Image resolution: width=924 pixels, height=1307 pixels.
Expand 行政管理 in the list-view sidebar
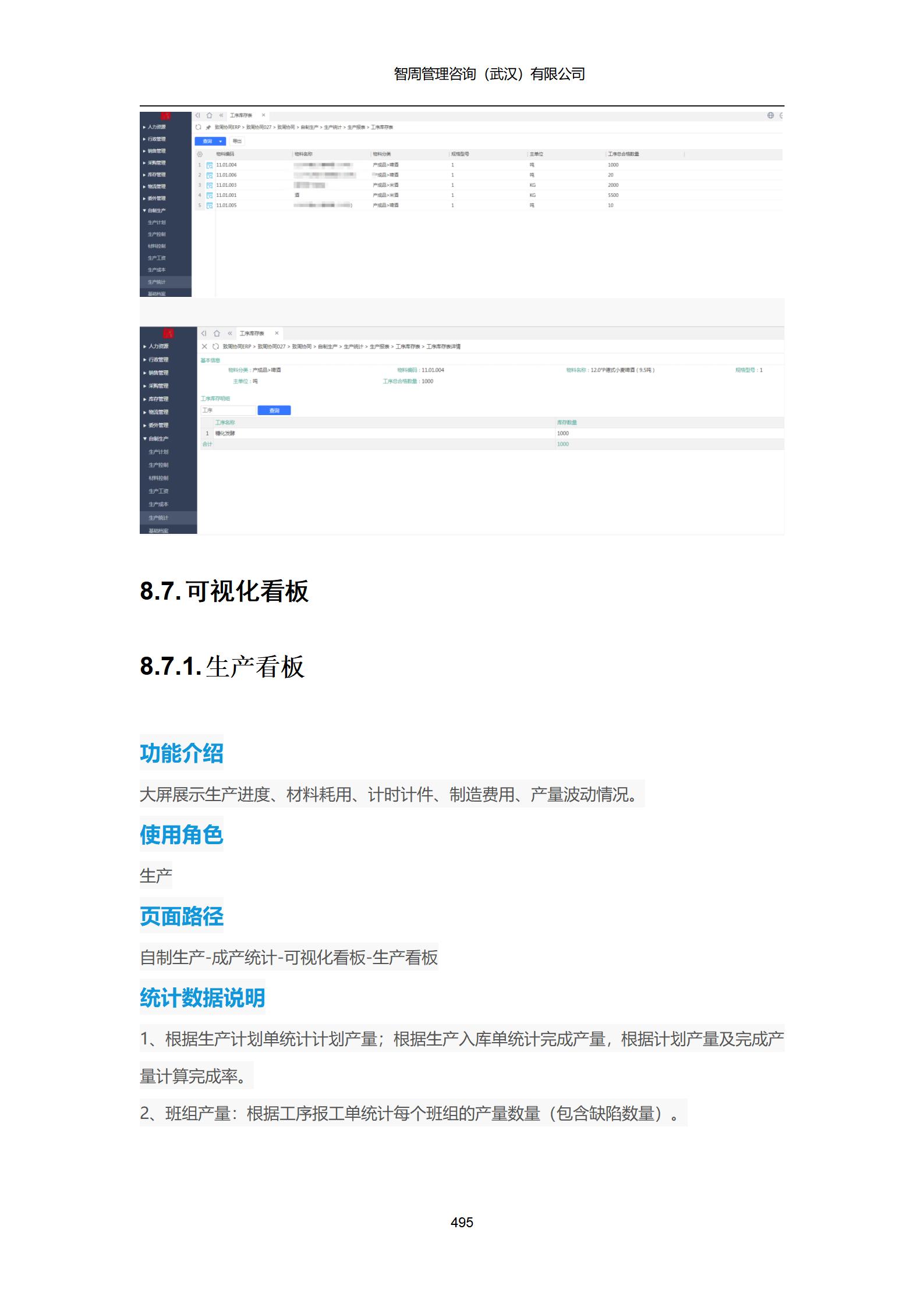click(155, 139)
